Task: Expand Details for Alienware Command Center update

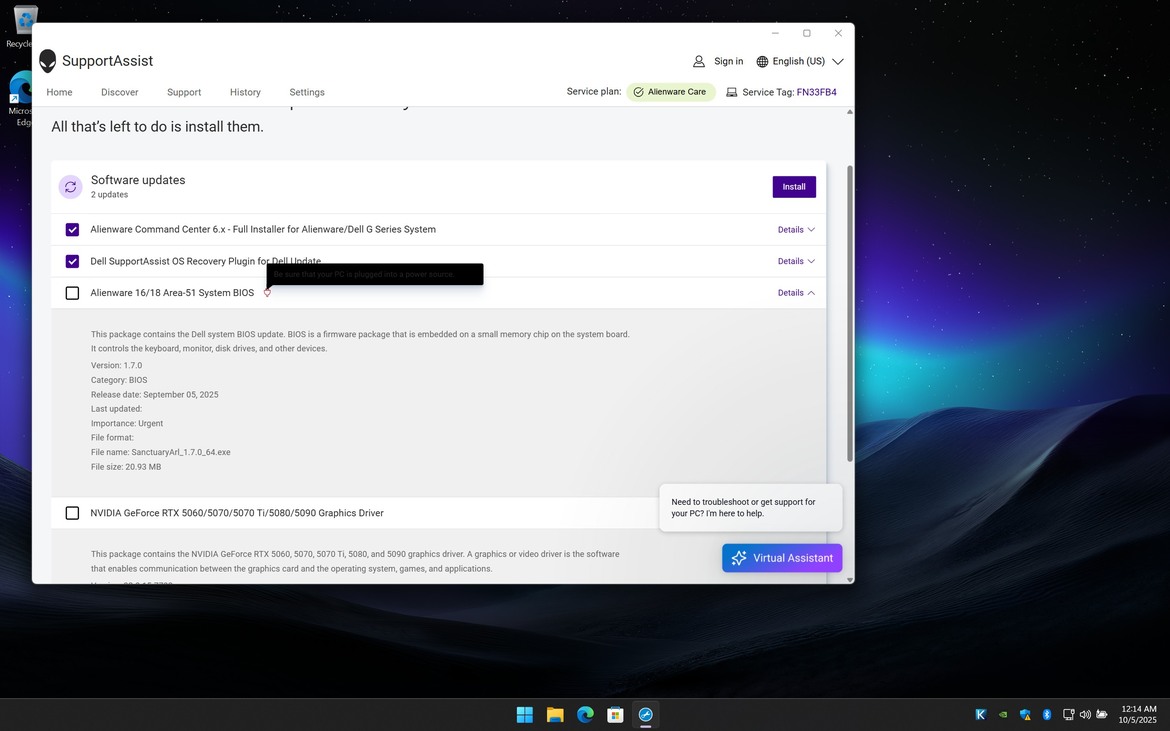Action: [795, 229]
